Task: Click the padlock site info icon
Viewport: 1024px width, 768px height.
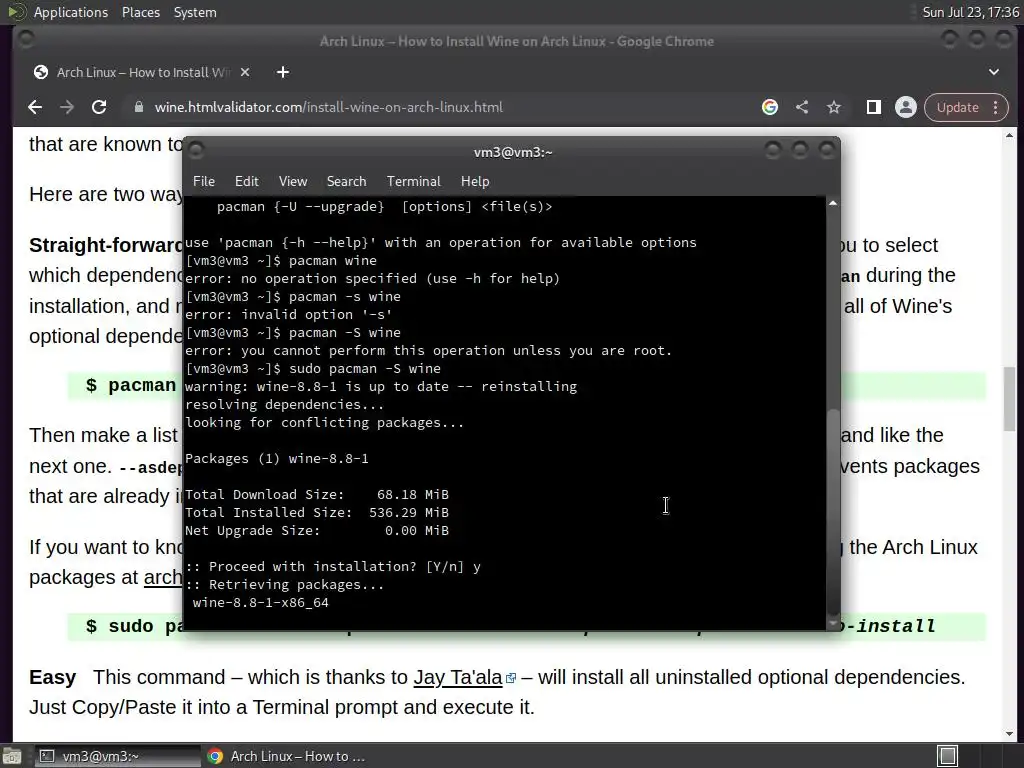Action: (138, 107)
